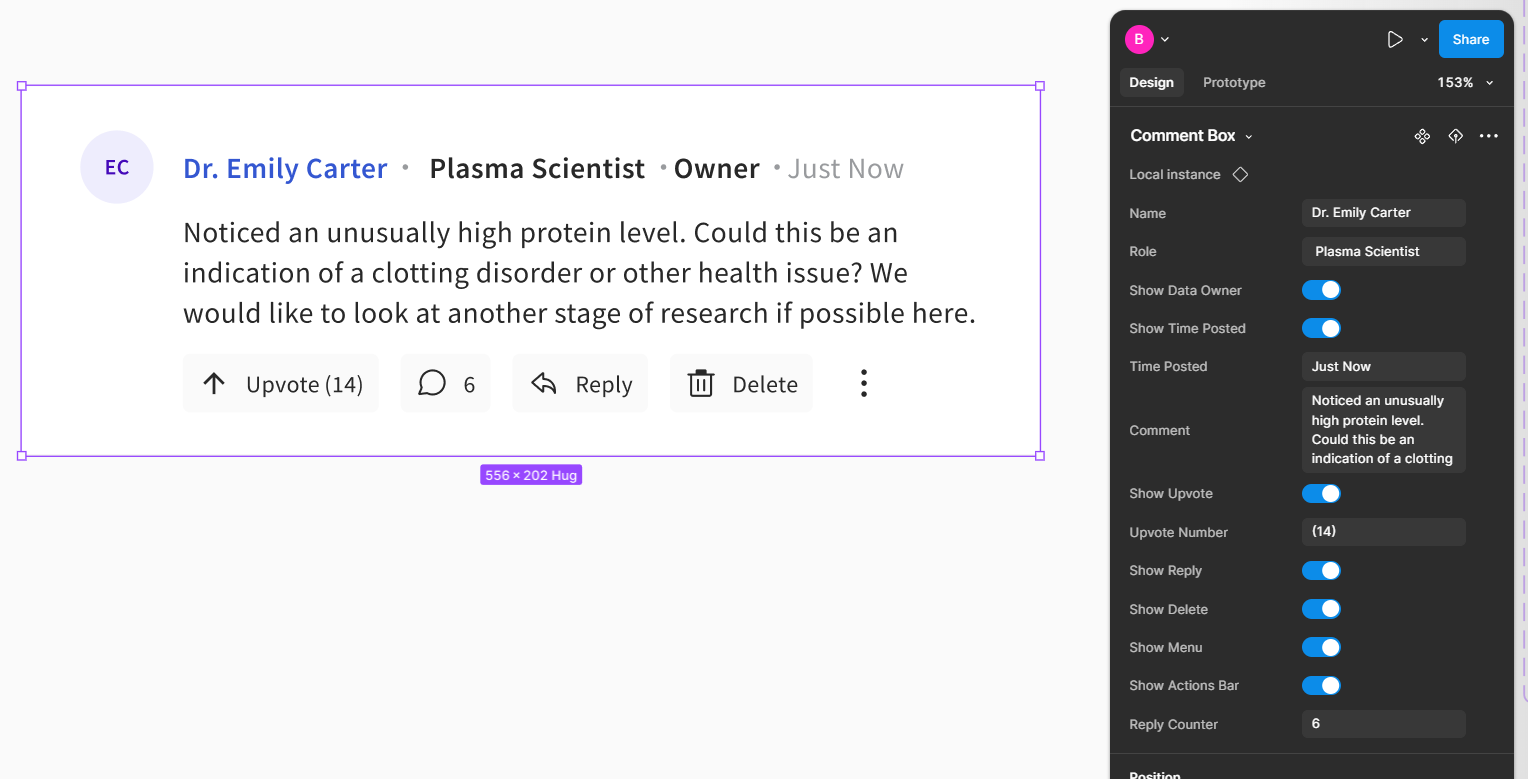The width and height of the screenshot is (1528, 779).
Task: Disable the Show Data Owner toggle
Action: pyautogui.click(x=1321, y=290)
